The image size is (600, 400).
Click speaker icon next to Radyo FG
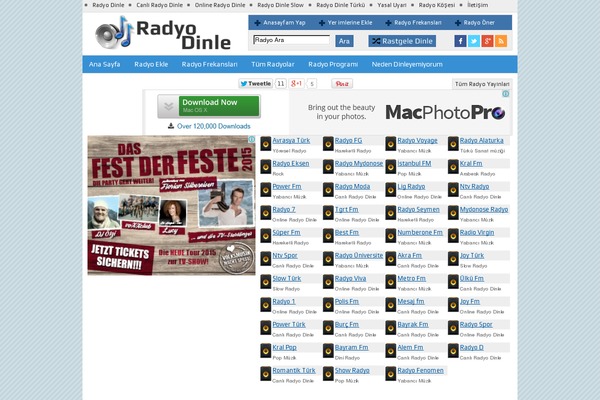328,144
